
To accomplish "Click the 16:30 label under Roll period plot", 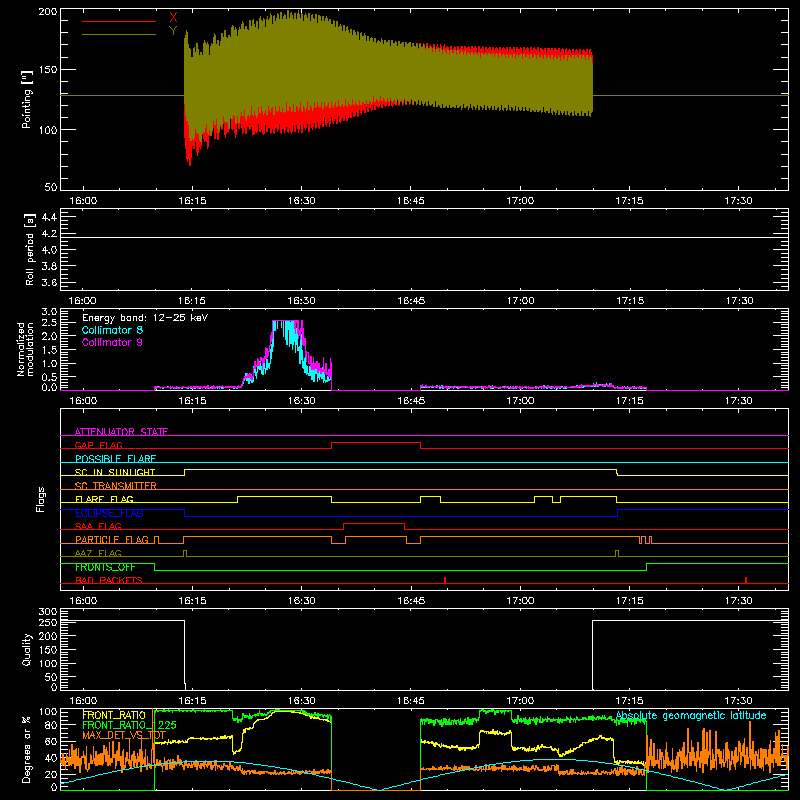I will tap(302, 301).
